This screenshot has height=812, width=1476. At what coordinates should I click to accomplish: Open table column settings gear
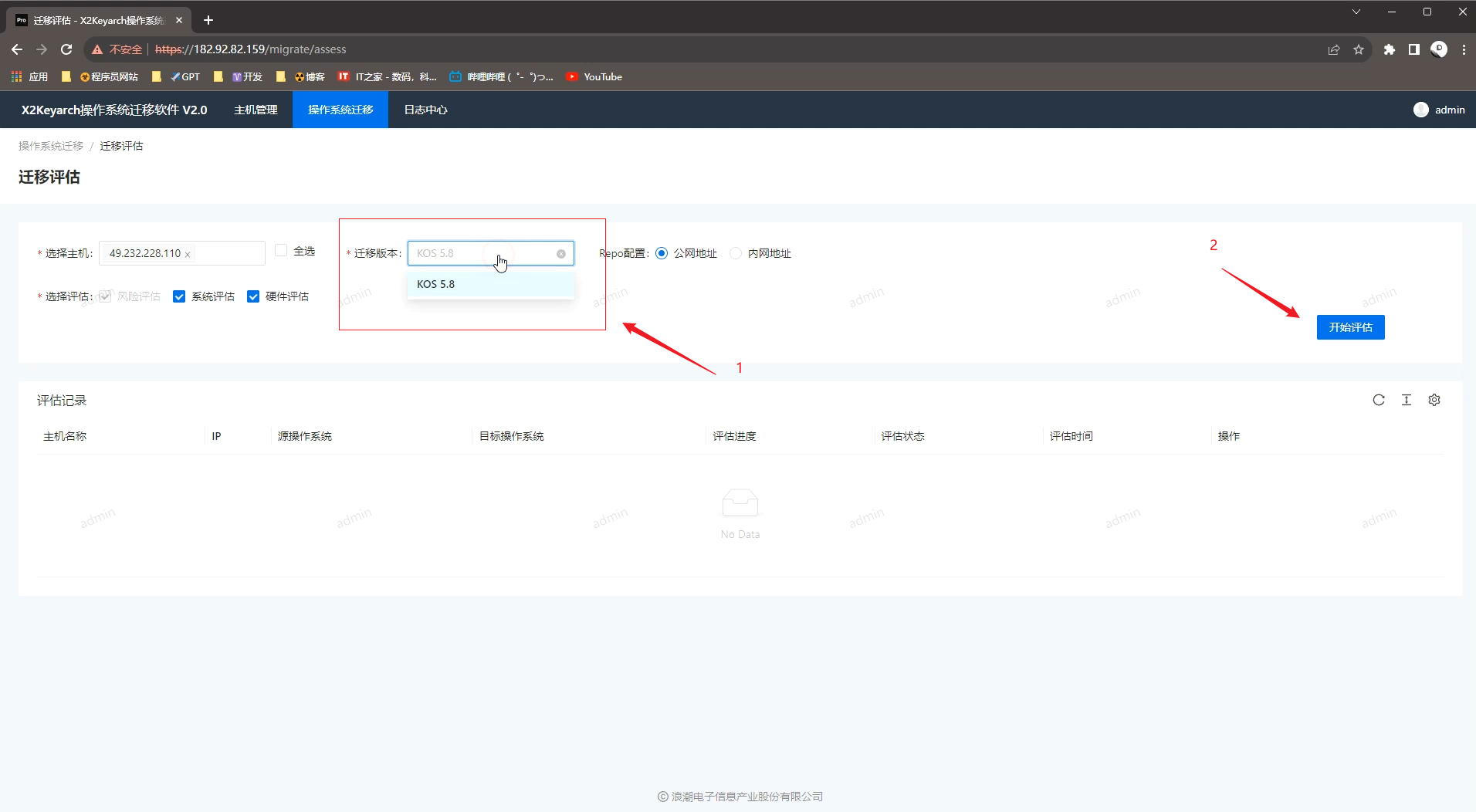tap(1434, 400)
